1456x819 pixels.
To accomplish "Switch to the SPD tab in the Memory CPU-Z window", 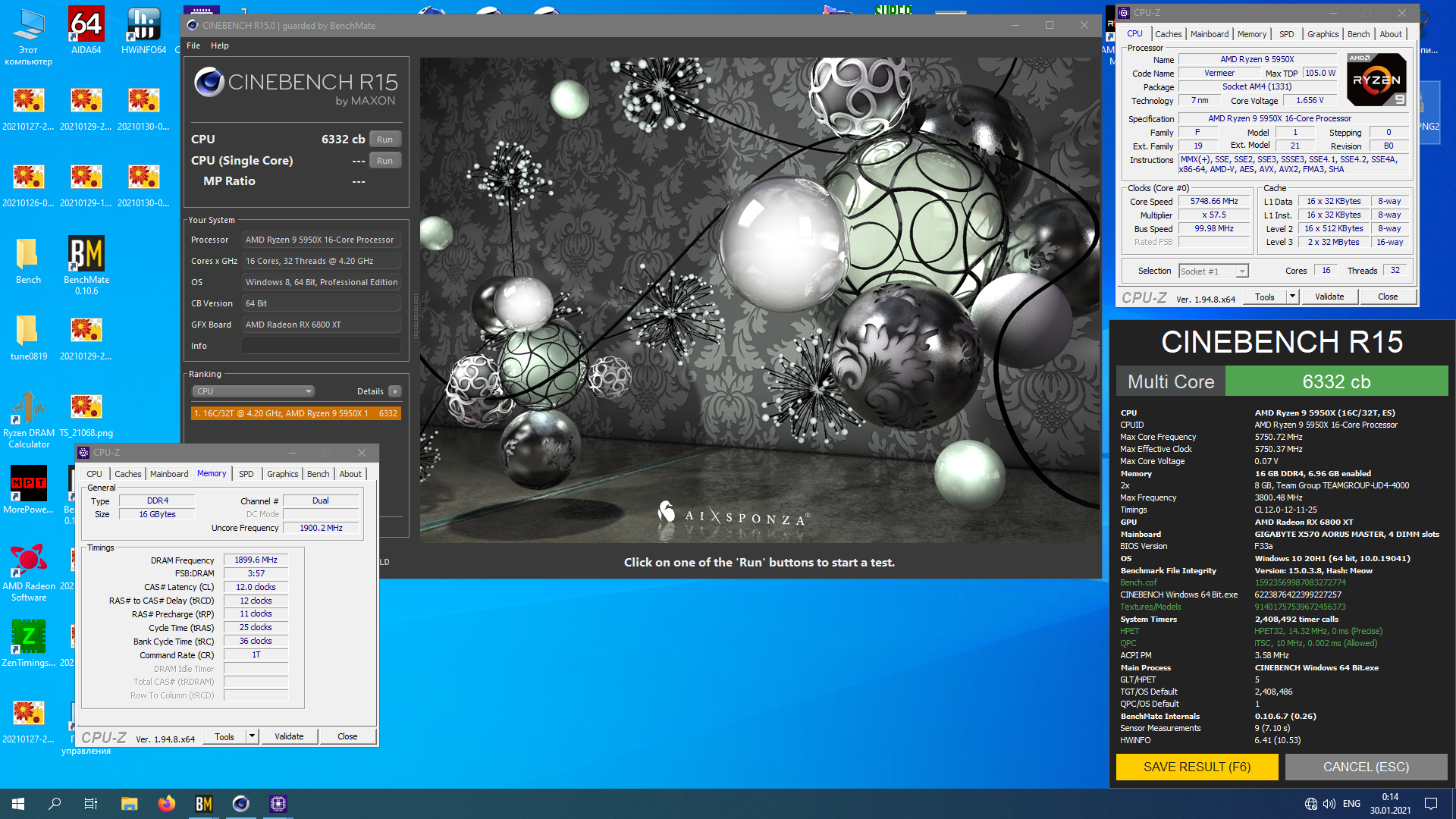I will coord(246,474).
